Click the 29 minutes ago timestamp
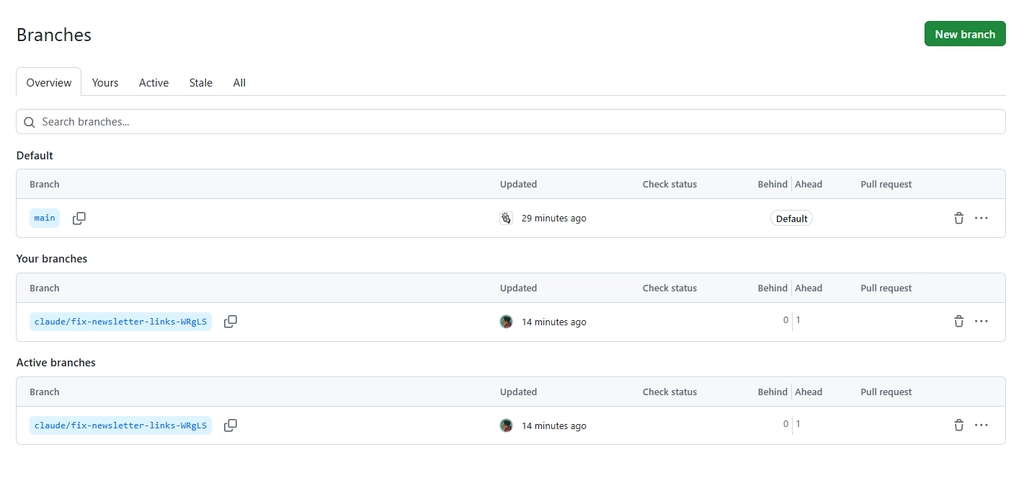1024x481 pixels. pos(554,218)
